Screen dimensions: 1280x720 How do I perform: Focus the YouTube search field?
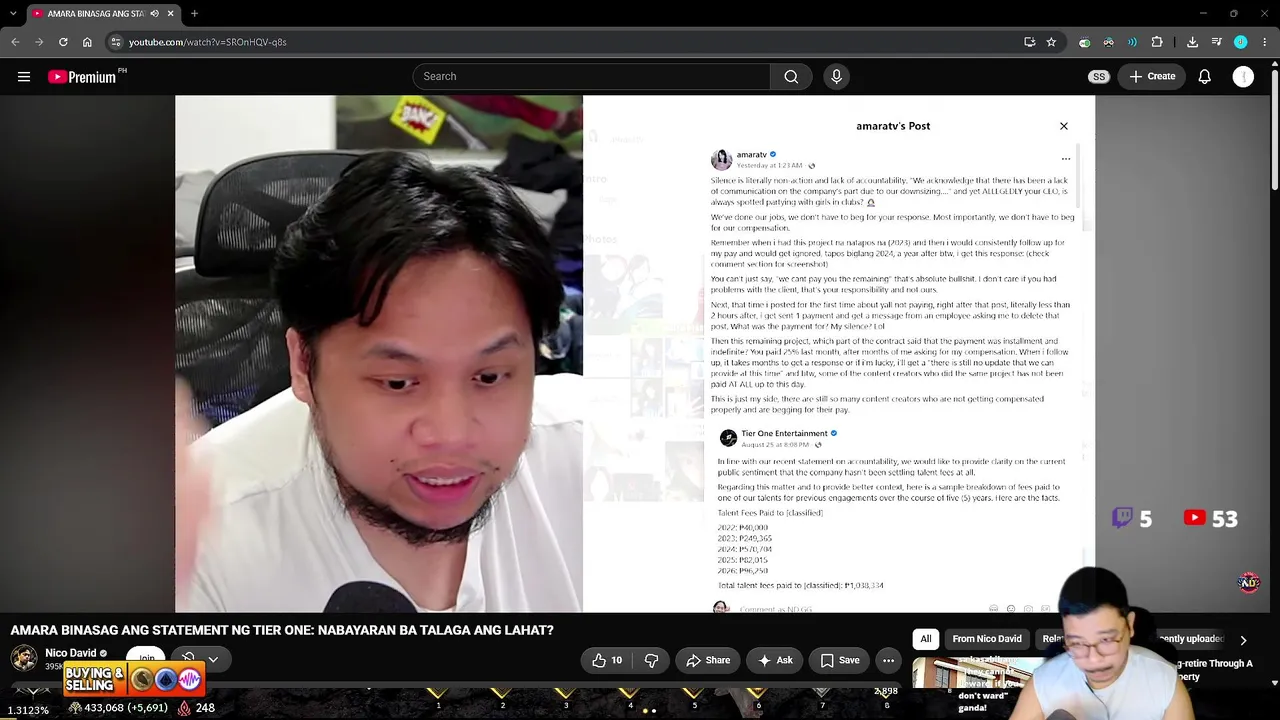[x=592, y=76]
